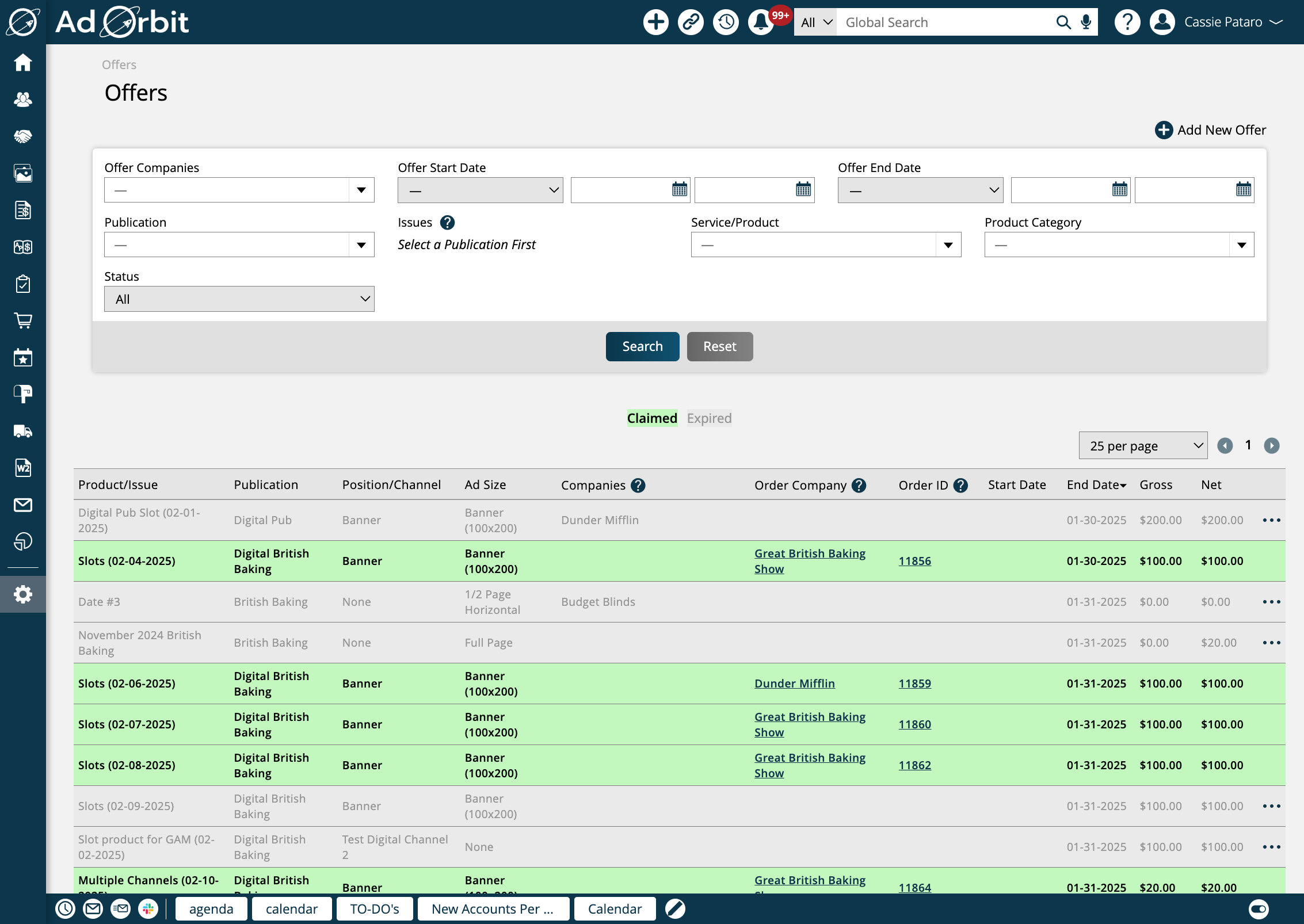Toggle the switch in bottom right corner

pyautogui.click(x=1259, y=909)
